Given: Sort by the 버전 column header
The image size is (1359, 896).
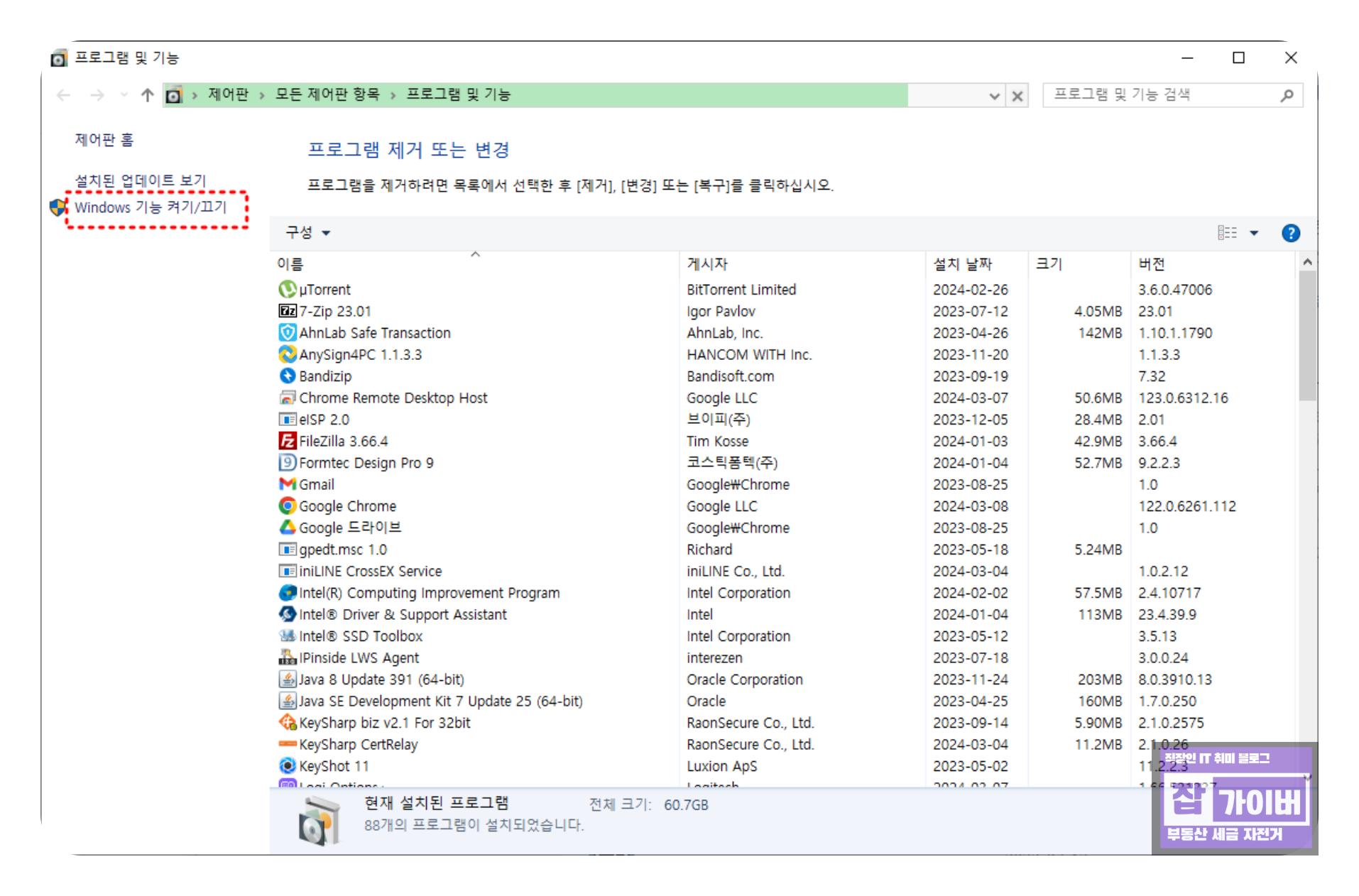Looking at the screenshot, I should 1212,263.
